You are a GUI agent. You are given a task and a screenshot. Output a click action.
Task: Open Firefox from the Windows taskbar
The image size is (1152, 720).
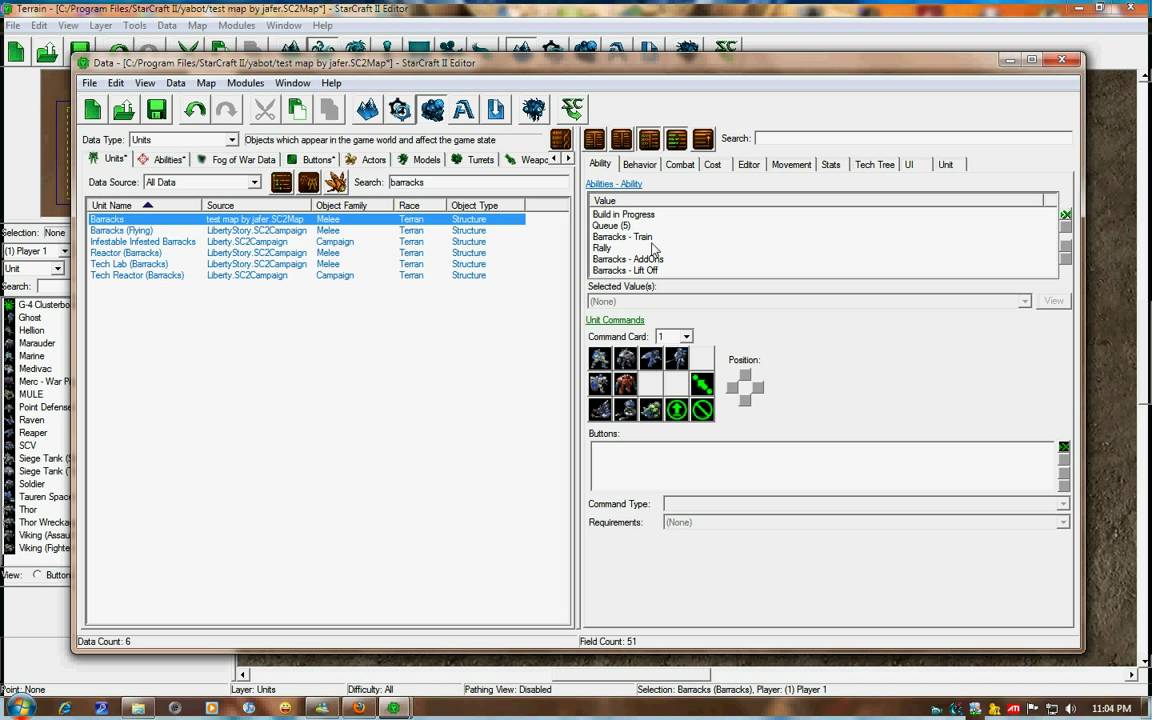359,708
